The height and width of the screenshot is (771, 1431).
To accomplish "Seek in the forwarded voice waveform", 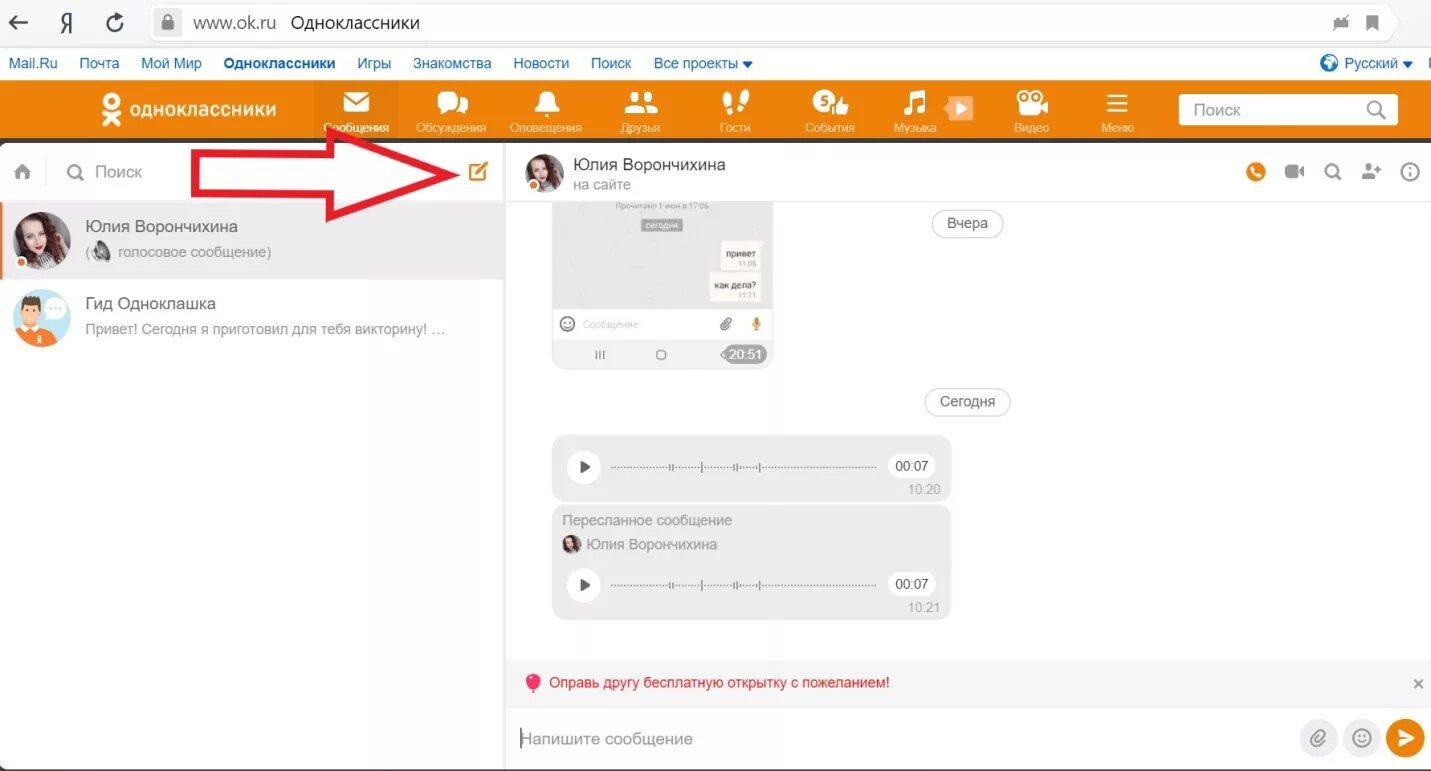I will [x=743, y=585].
